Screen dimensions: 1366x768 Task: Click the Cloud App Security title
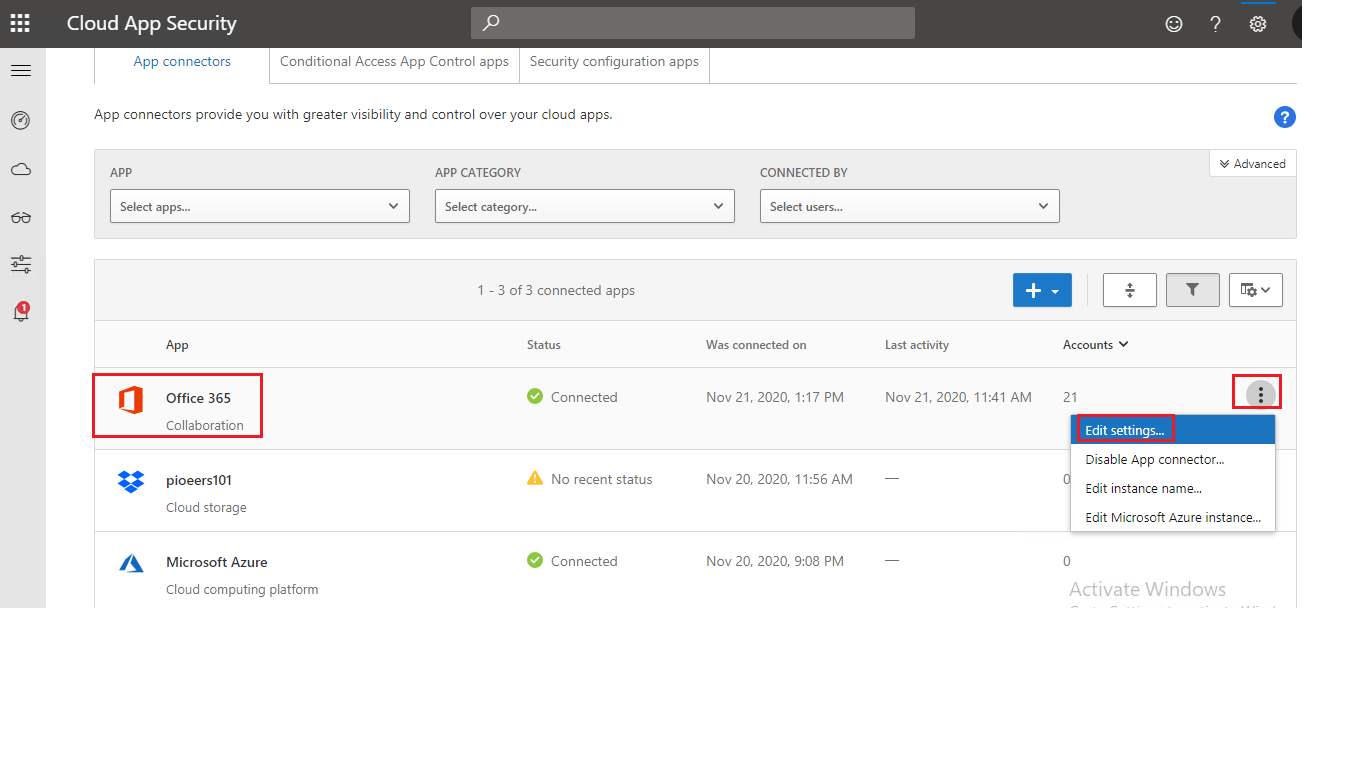click(x=152, y=23)
